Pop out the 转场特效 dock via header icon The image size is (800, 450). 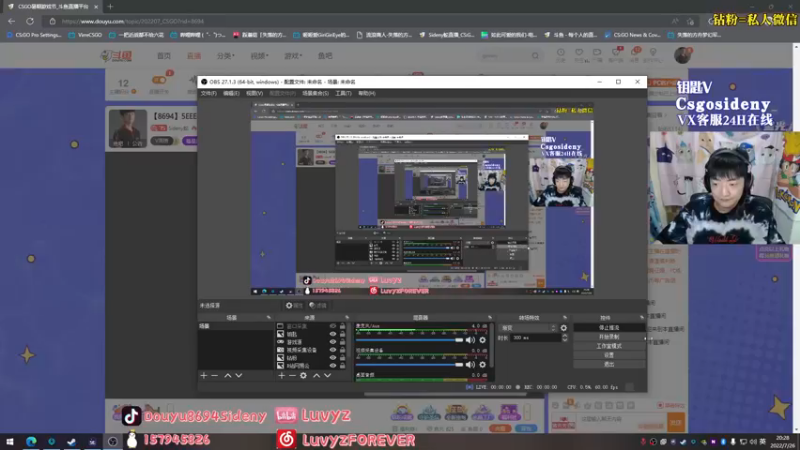click(564, 317)
